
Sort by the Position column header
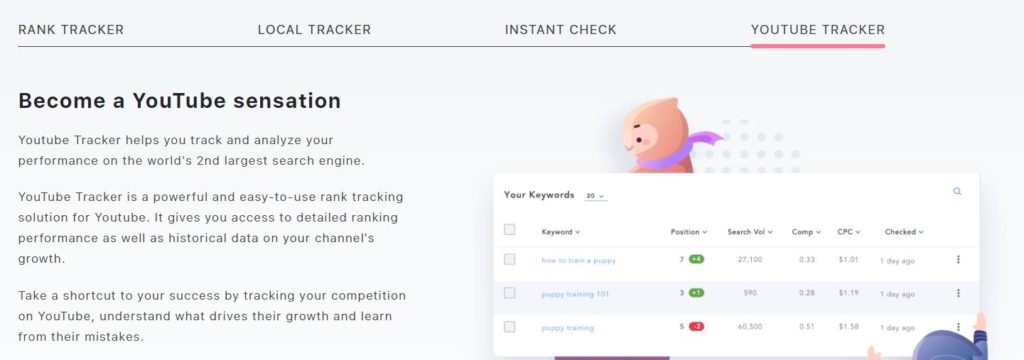[688, 232]
